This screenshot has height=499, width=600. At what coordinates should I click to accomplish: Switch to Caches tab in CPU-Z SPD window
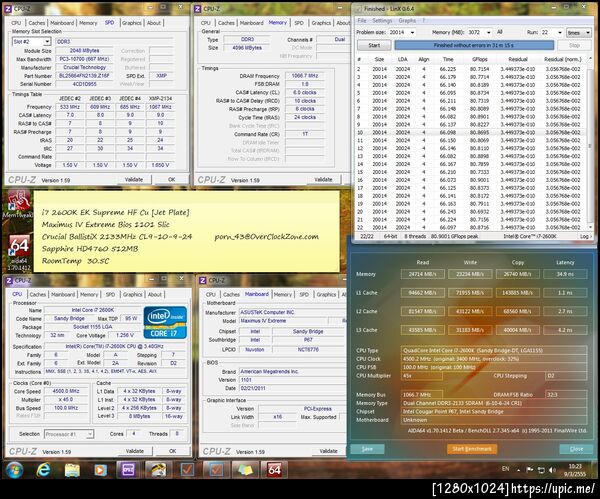coord(36,23)
